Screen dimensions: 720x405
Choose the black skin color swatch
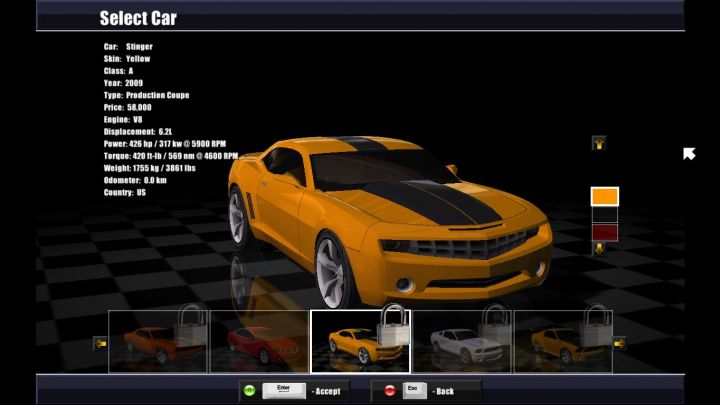605,215
